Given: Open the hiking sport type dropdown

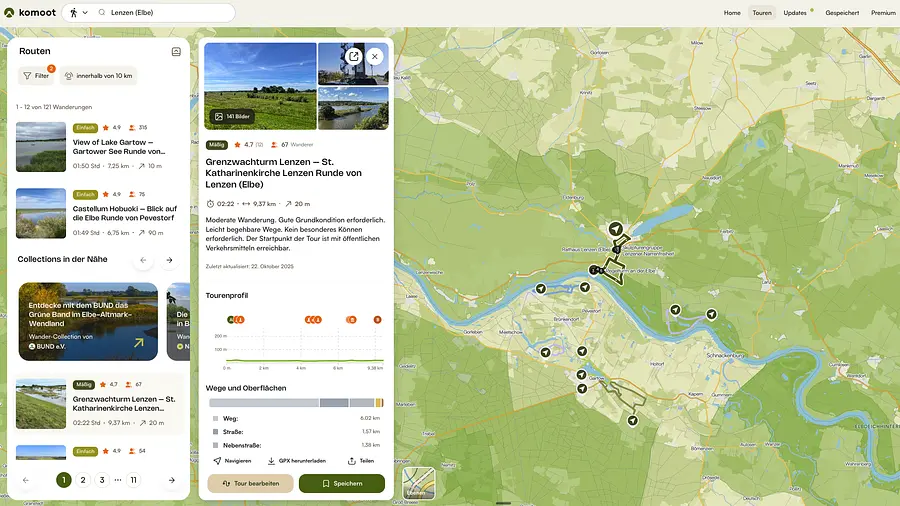Looking at the screenshot, I should (78, 13).
